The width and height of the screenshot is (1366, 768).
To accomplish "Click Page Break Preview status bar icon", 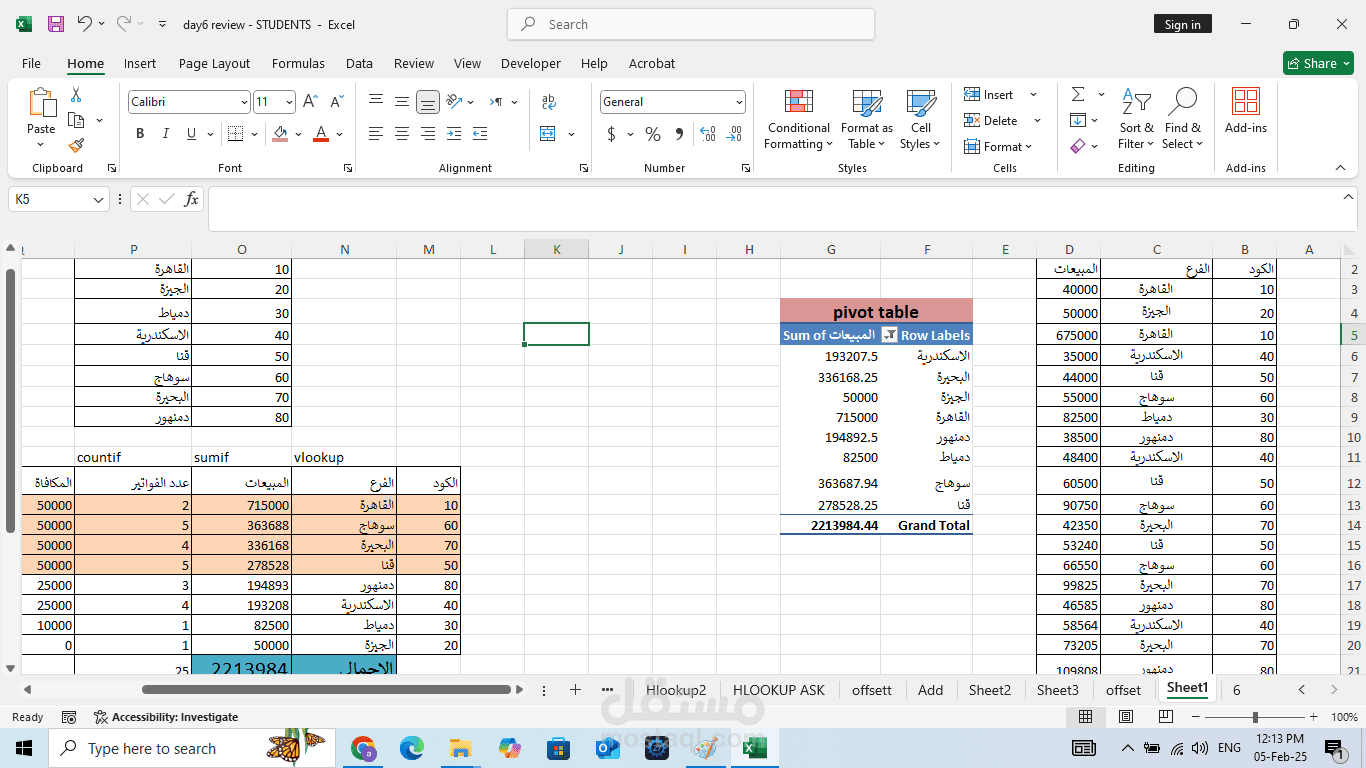I will click(1166, 717).
